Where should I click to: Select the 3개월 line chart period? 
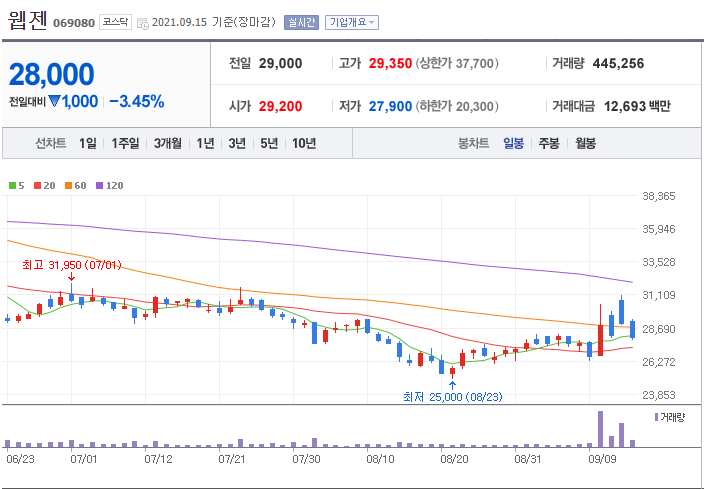[167, 143]
